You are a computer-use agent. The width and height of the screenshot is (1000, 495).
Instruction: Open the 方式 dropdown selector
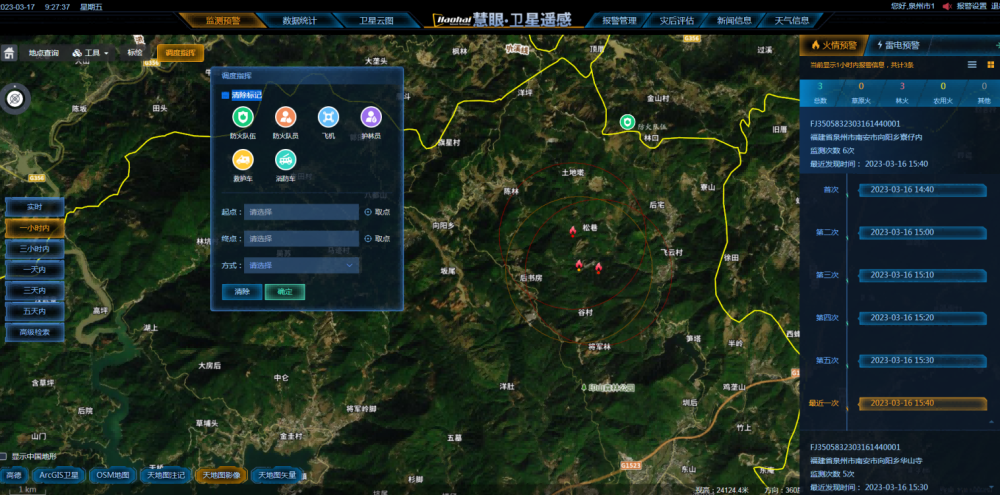(x=303, y=266)
